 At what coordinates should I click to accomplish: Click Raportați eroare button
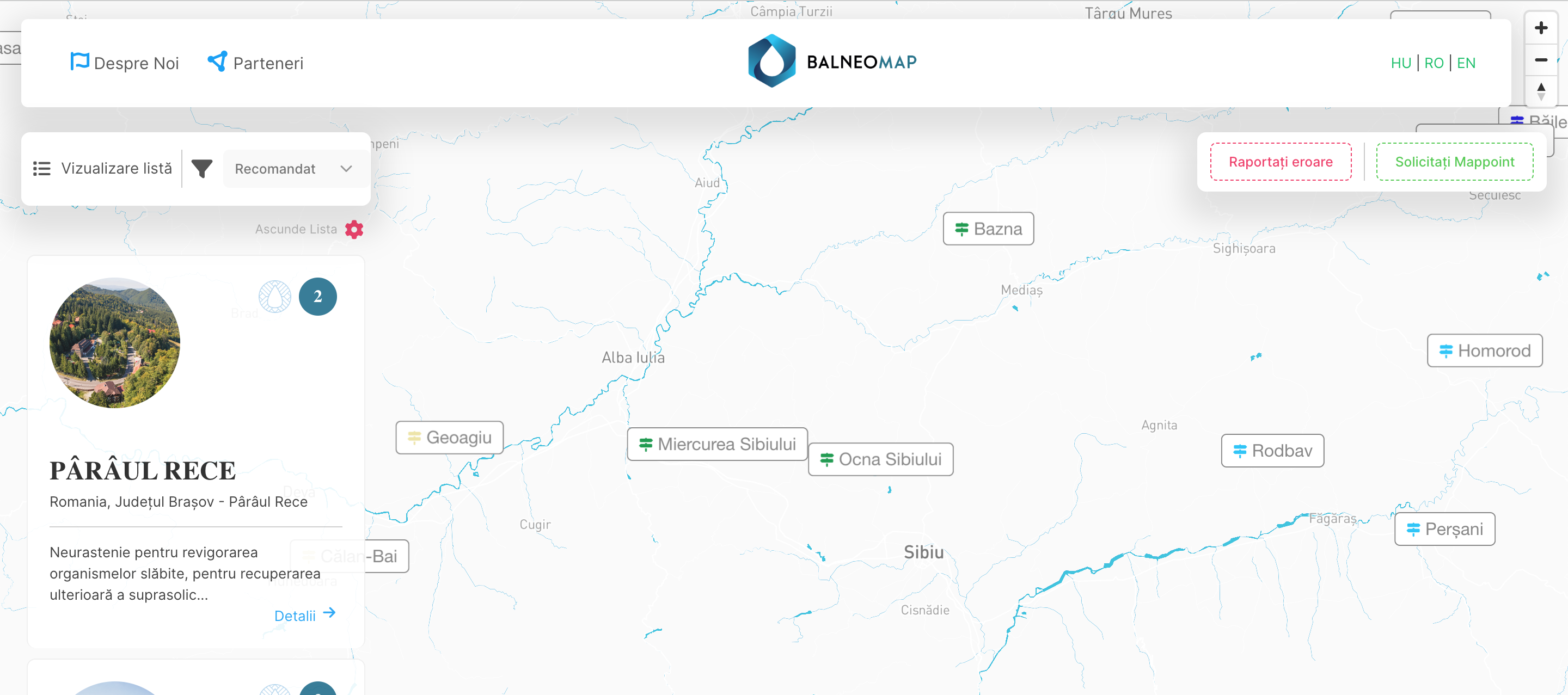click(x=1280, y=162)
